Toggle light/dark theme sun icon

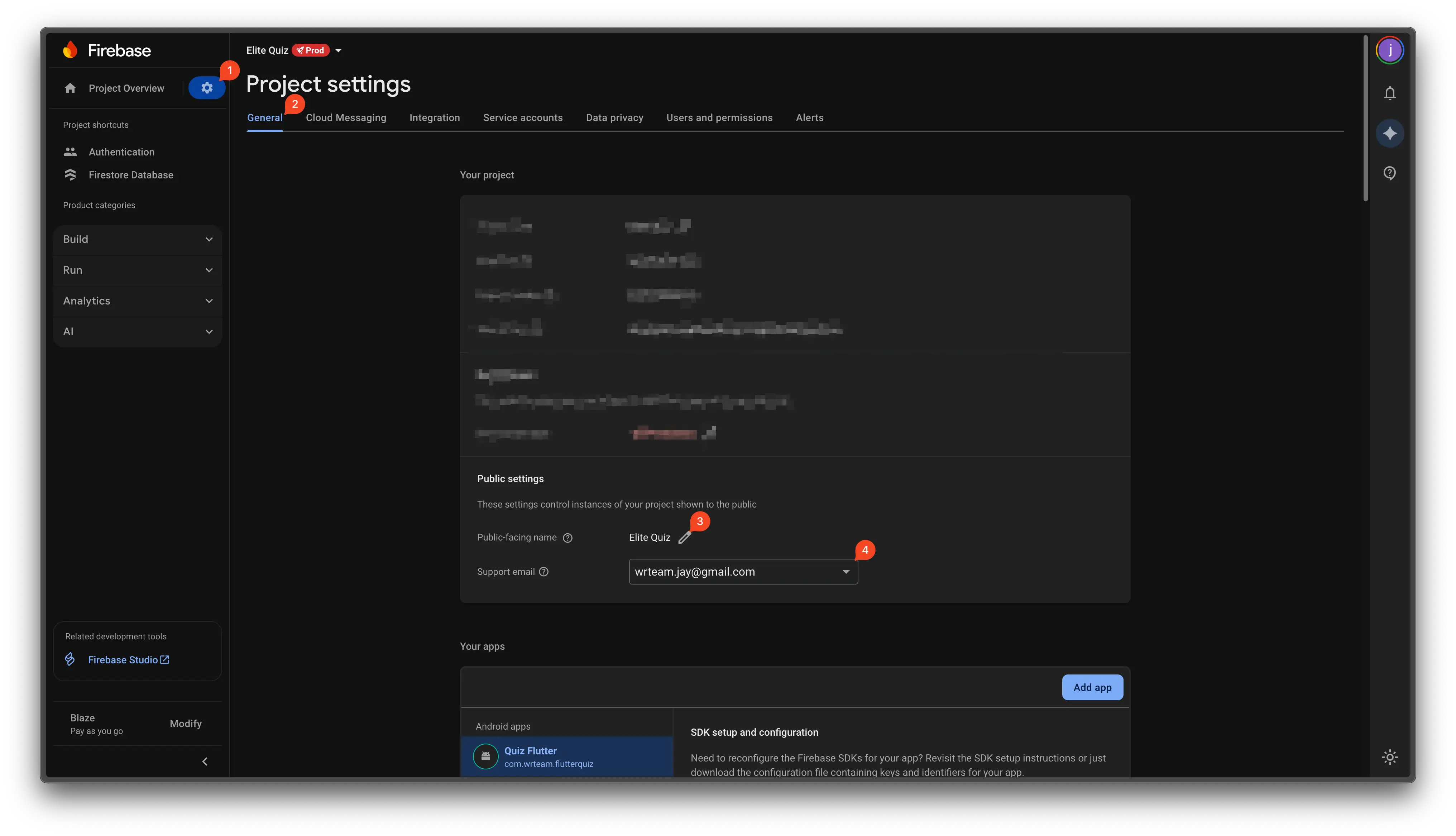[1389, 757]
